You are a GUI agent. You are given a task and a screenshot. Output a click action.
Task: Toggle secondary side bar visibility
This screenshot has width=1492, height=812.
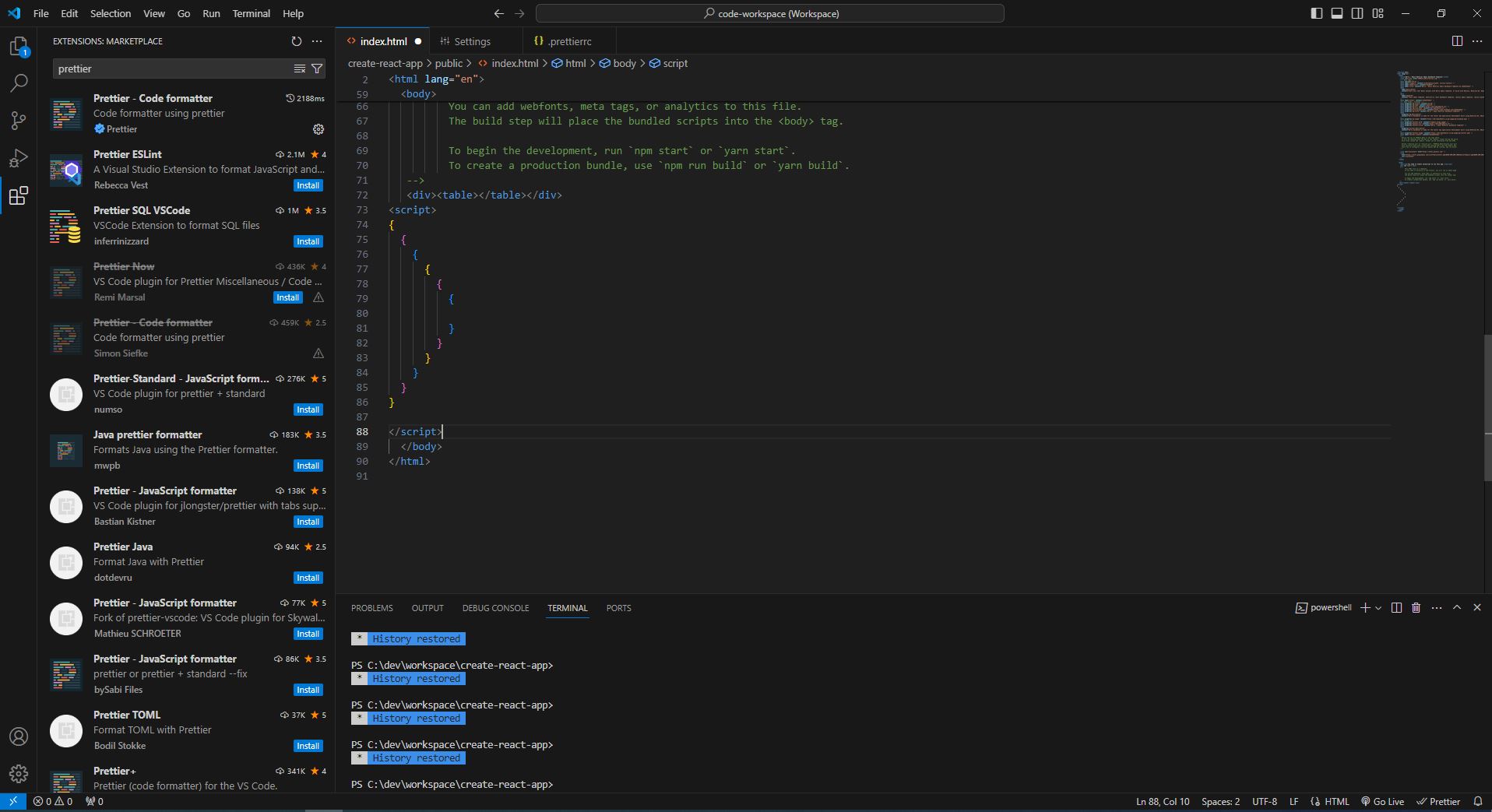point(1357,13)
